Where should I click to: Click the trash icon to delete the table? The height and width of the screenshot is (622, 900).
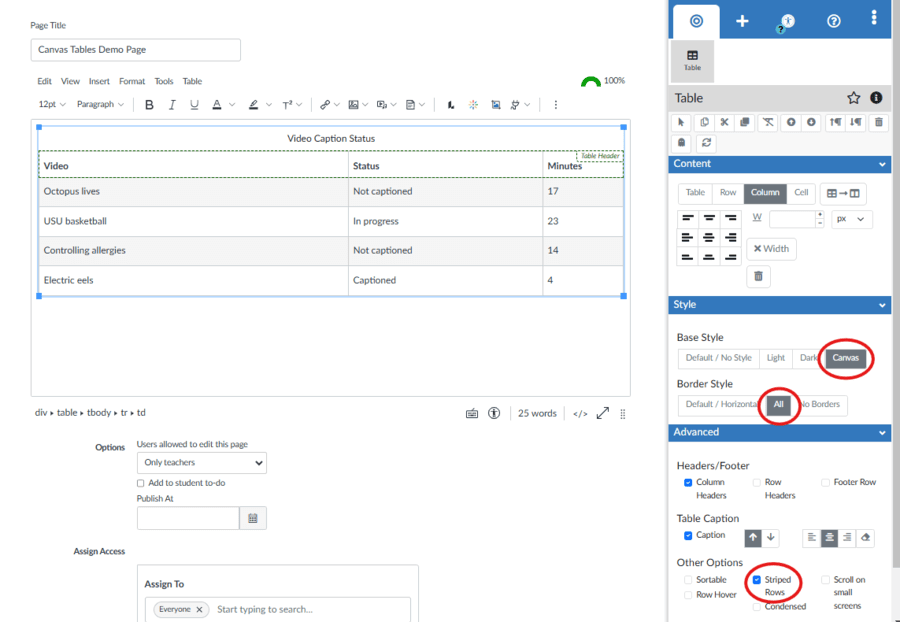[879, 122]
